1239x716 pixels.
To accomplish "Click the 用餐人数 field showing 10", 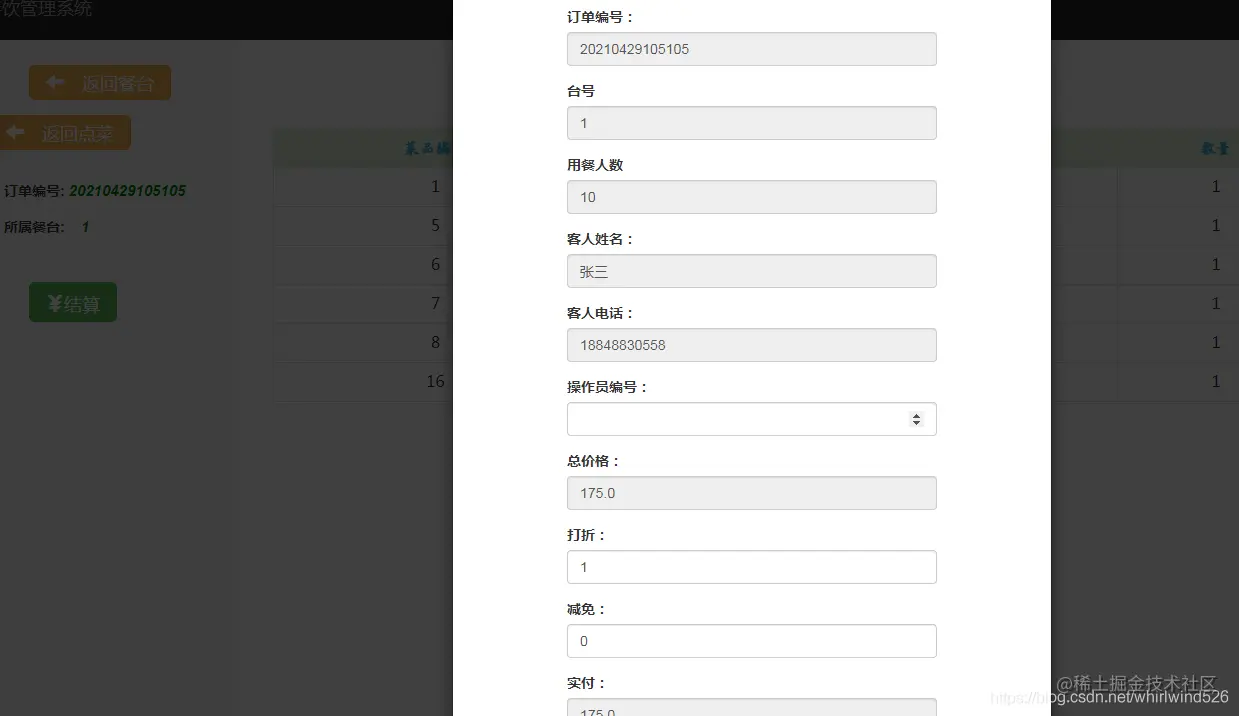I will 751,197.
